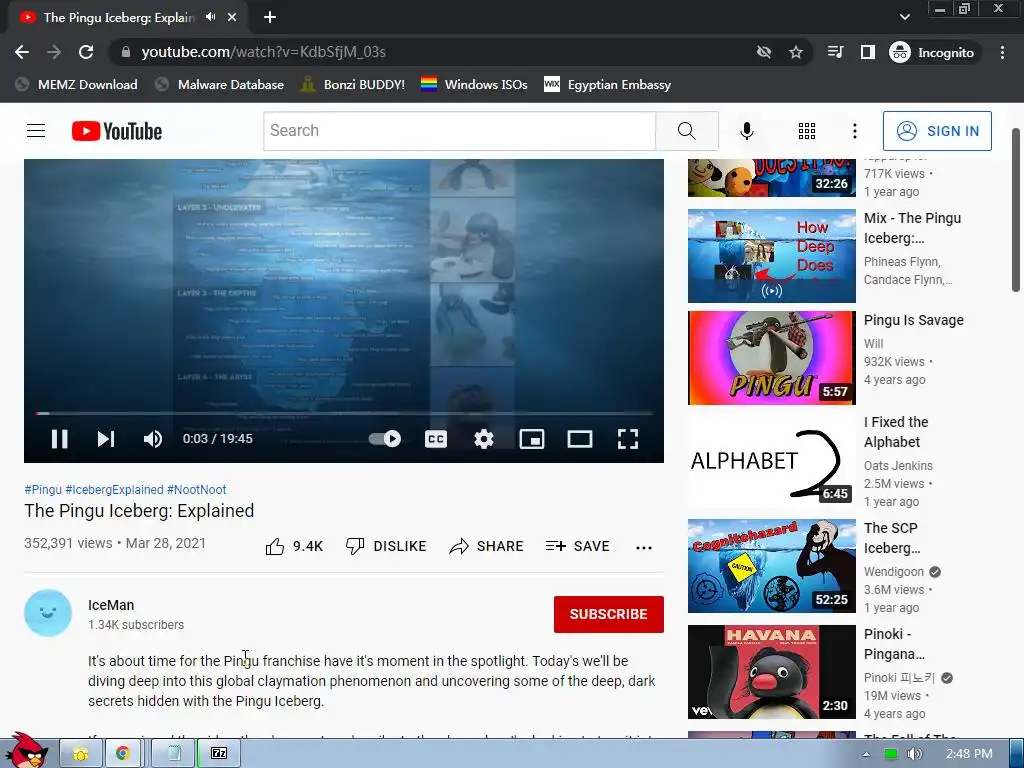Open YouTube settings three-dot menu
This screenshot has width=1024, height=768.
tap(854, 131)
